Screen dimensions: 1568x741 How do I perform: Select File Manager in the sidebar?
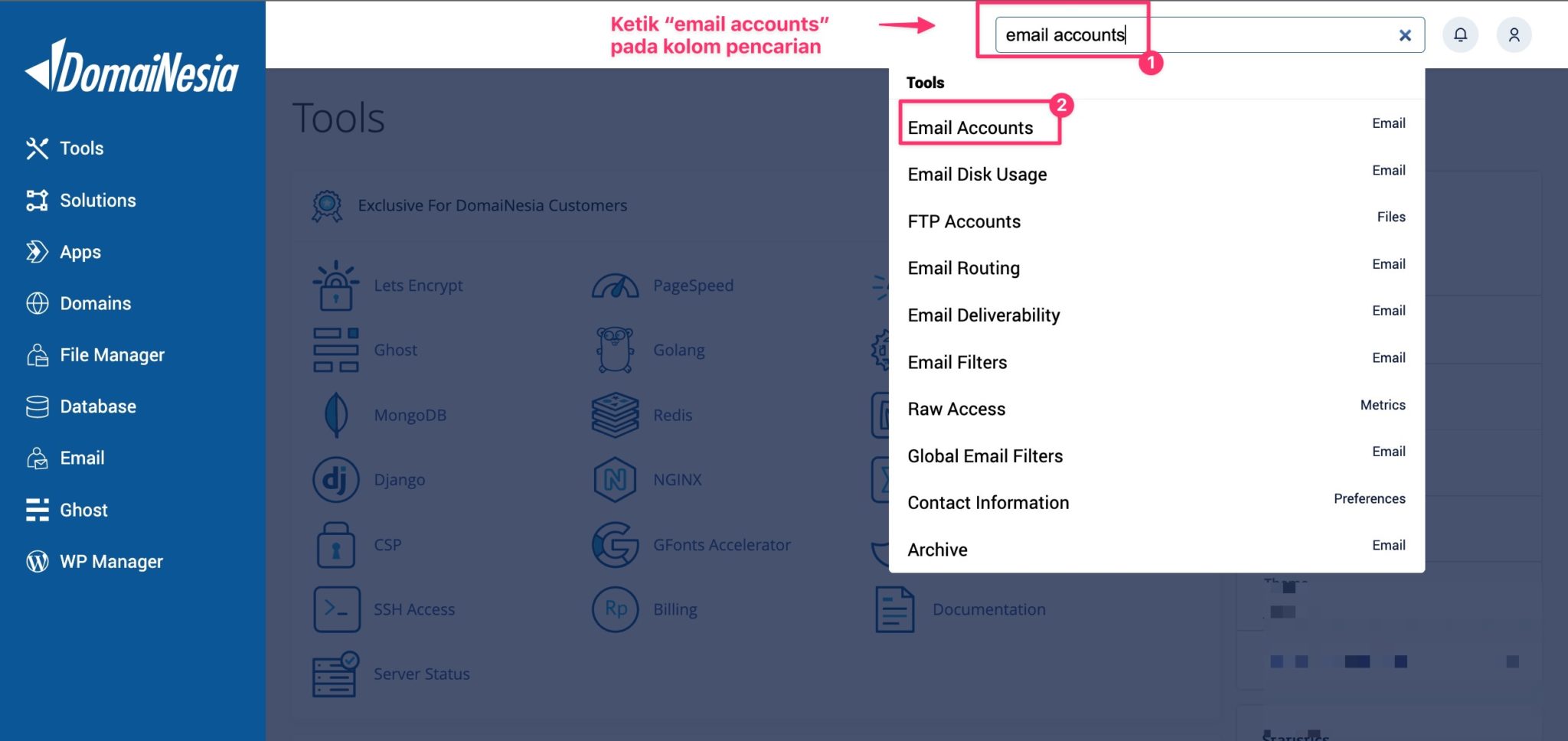pyautogui.click(x=112, y=354)
